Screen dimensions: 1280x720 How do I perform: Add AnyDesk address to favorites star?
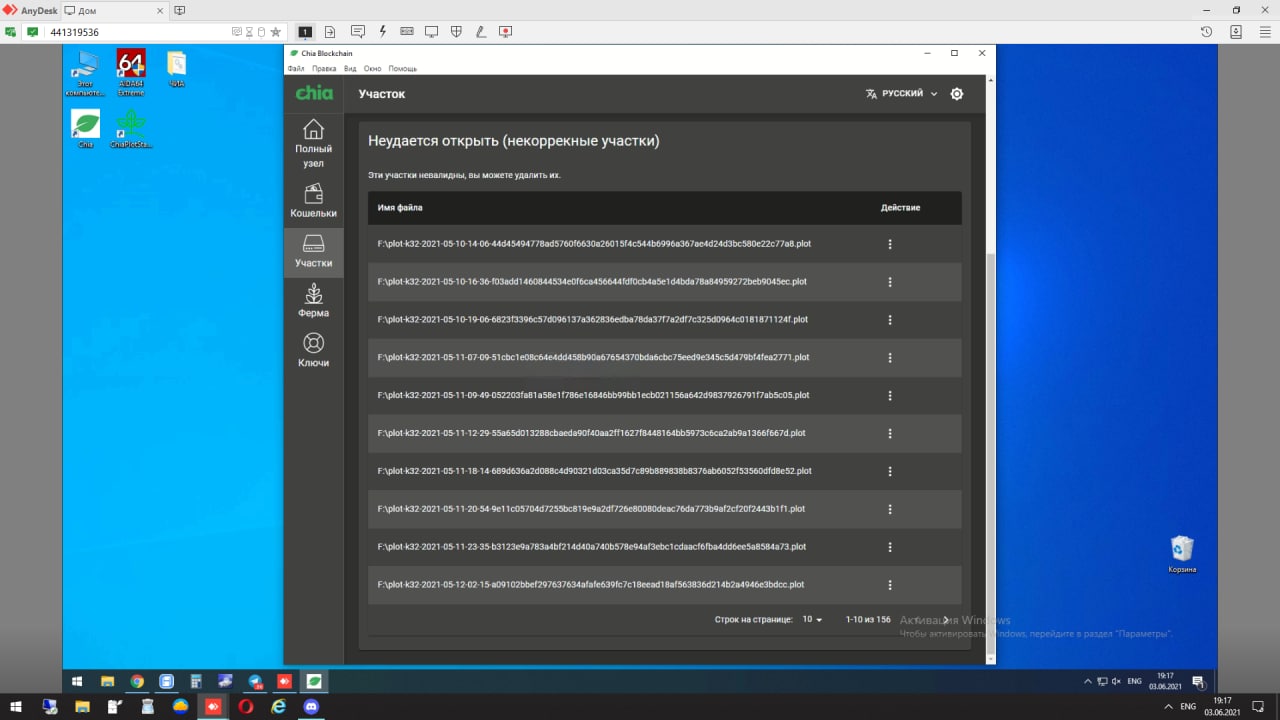pyautogui.click(x=276, y=32)
